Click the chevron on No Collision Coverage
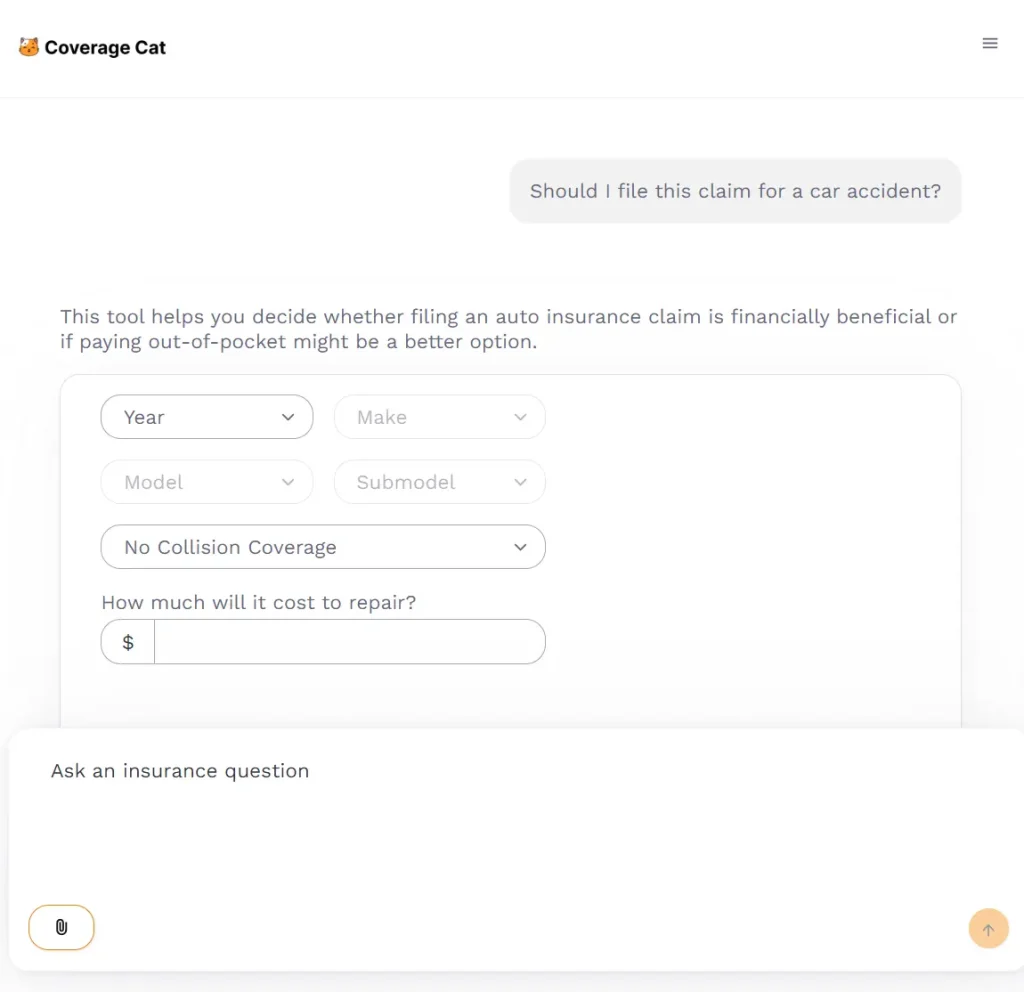 tap(520, 547)
